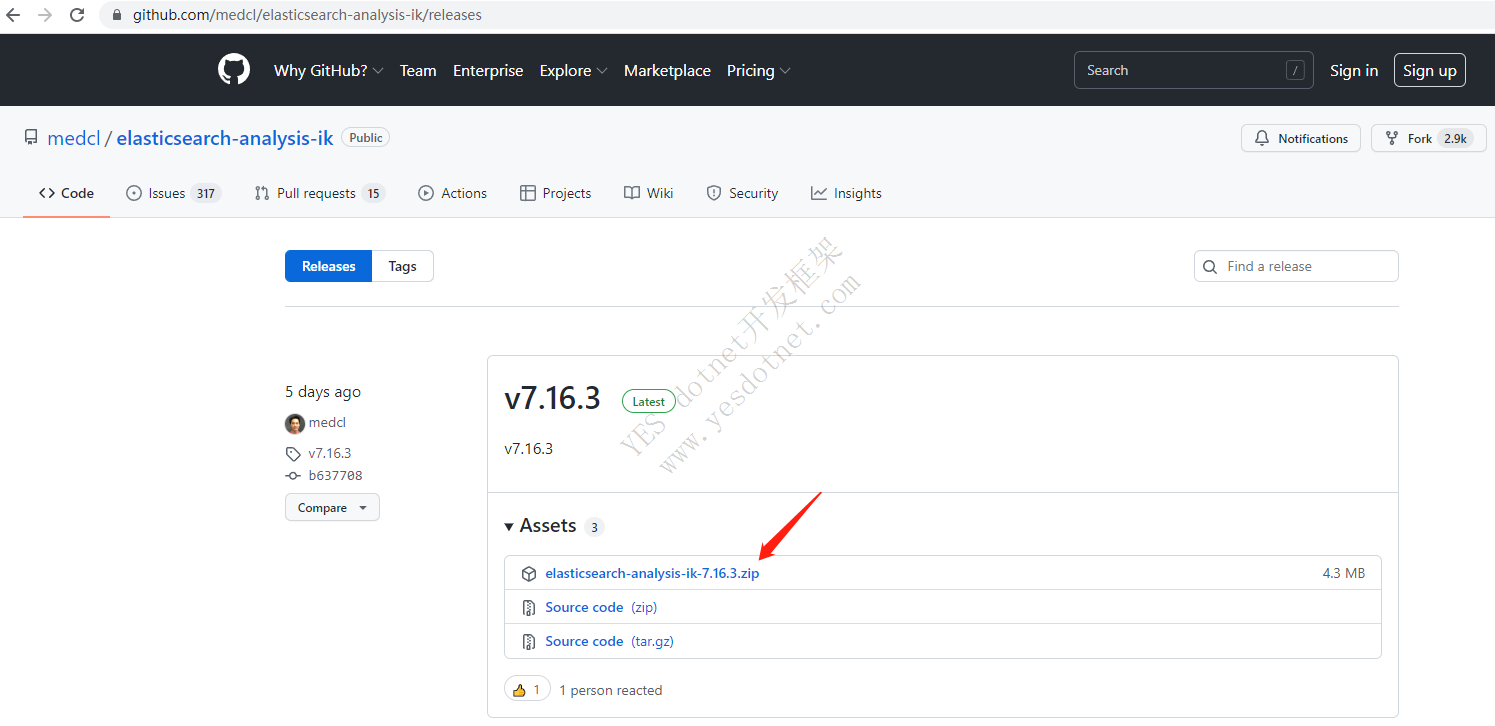
Task: Open the Issues tab
Action: [173, 194]
